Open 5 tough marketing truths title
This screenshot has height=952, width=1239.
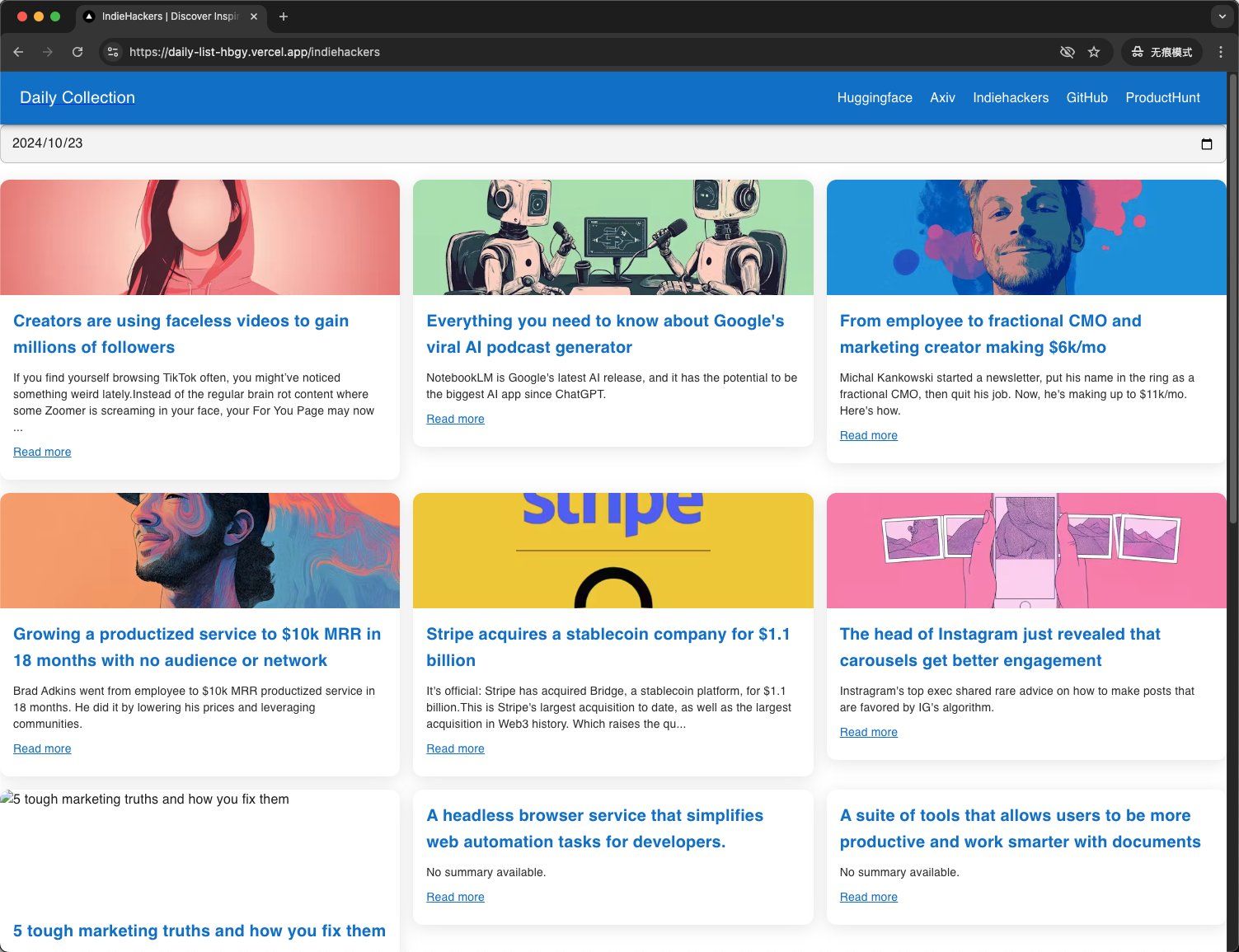[x=199, y=931]
